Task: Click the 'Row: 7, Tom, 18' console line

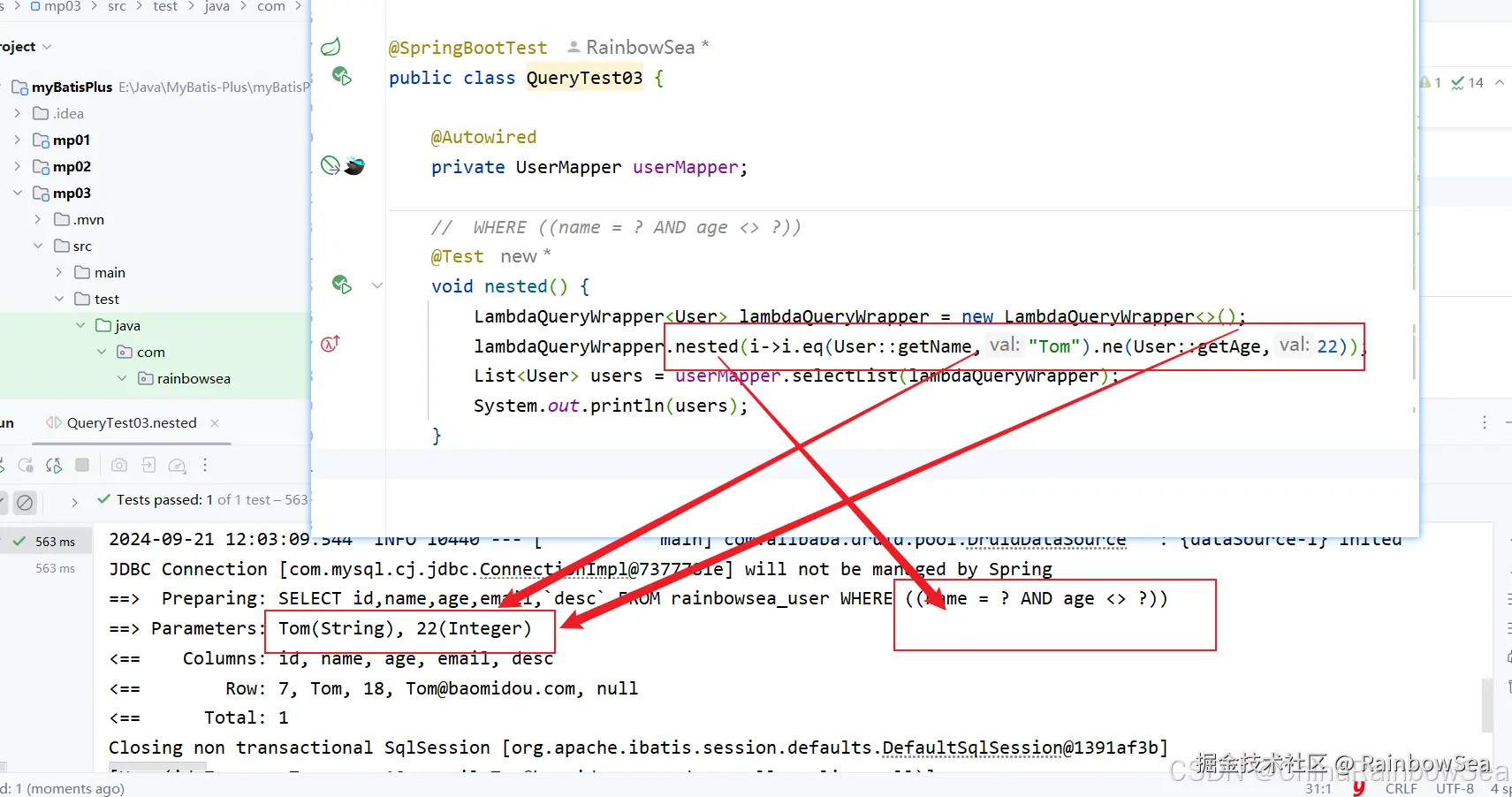Action: [373, 688]
